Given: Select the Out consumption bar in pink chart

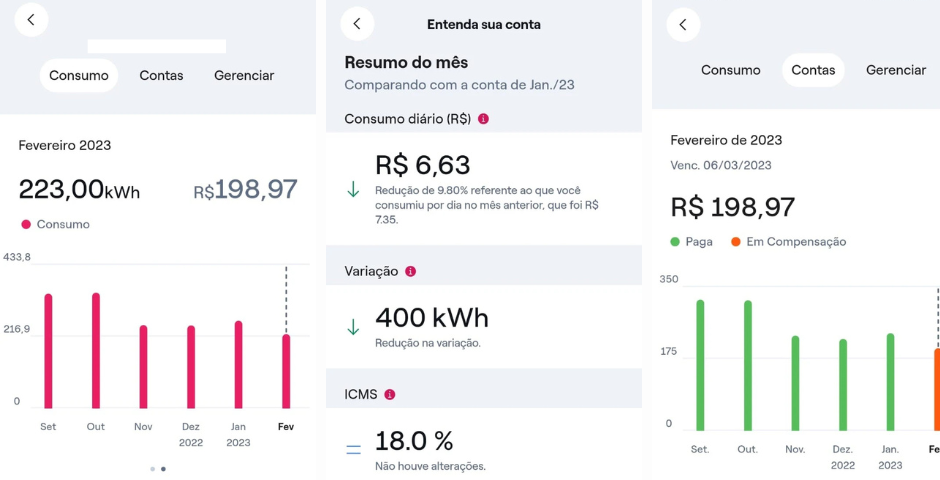Looking at the screenshot, I should 96,350.
